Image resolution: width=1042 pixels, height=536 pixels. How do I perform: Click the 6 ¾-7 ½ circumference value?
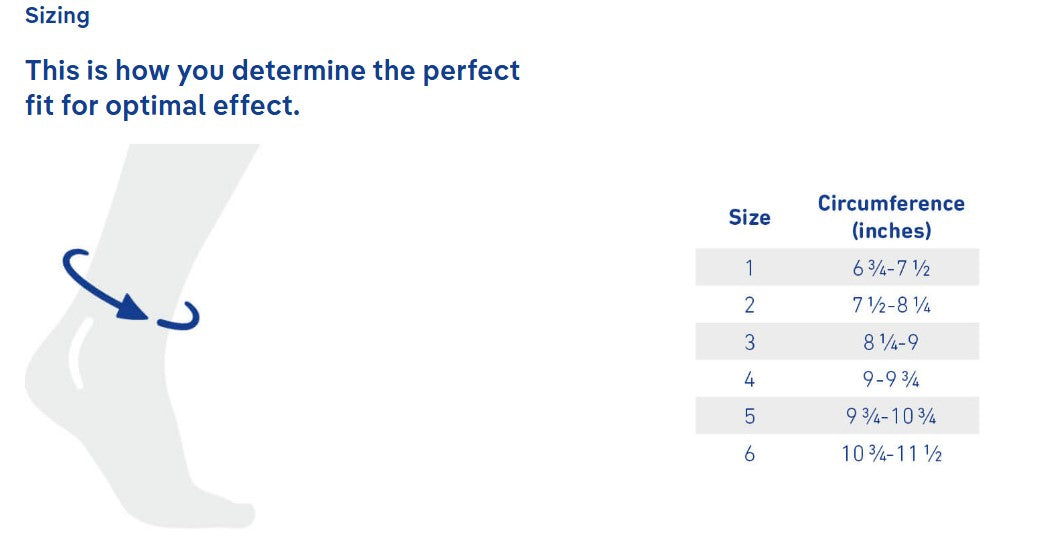[x=891, y=268]
